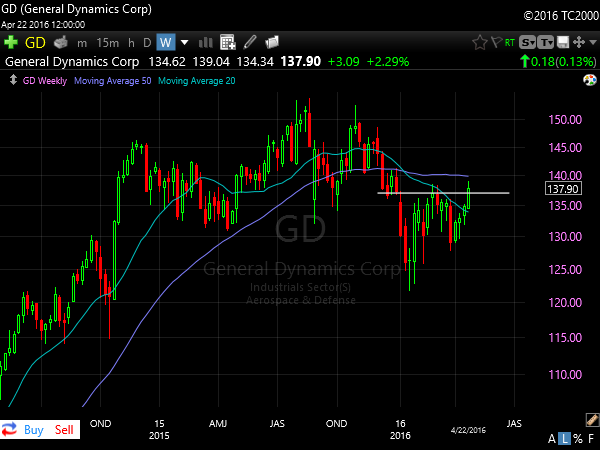Click the blue-red swap arrows icon beside Buy
The image size is (600, 450).
click(x=9, y=429)
